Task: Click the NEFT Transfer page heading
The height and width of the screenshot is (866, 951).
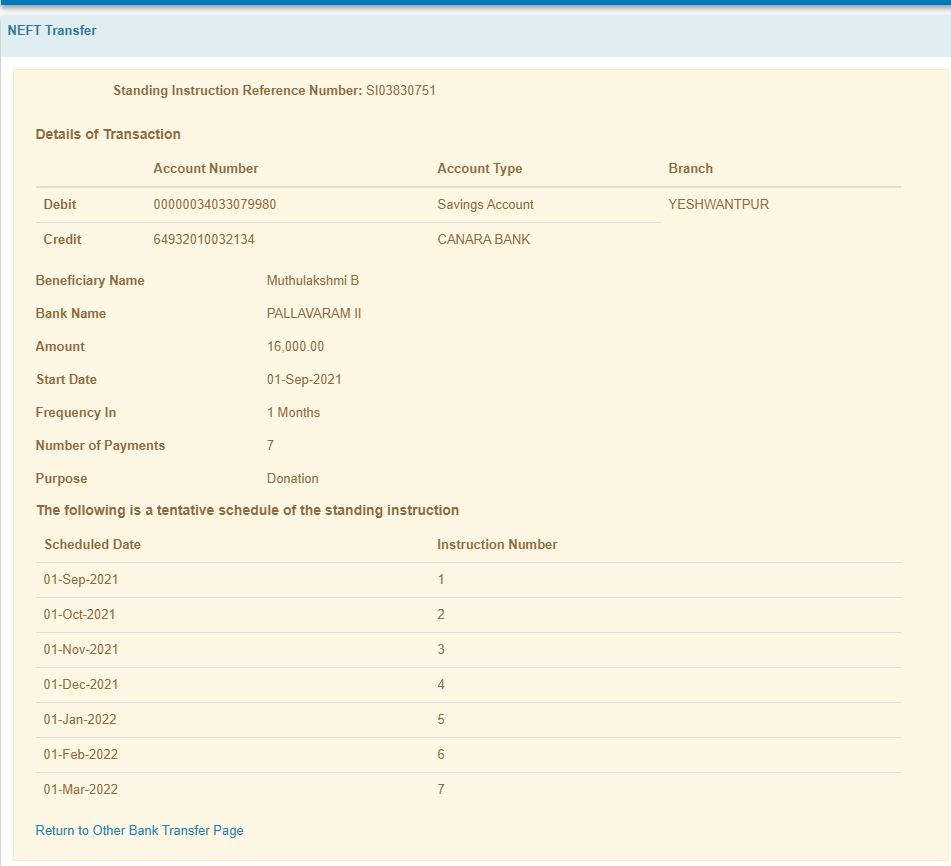Action: pos(52,31)
